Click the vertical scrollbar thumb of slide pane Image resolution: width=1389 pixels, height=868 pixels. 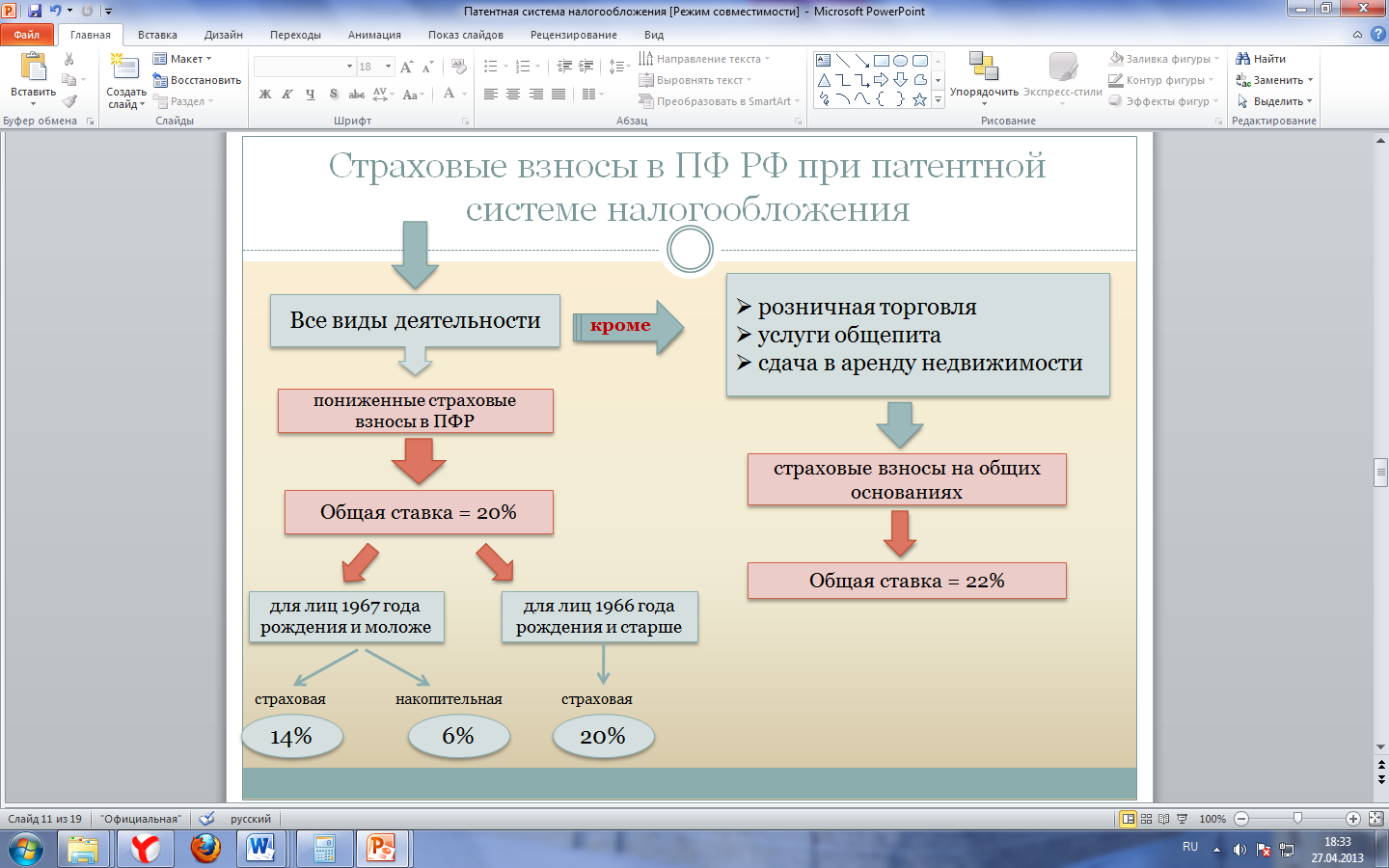tap(1380, 473)
